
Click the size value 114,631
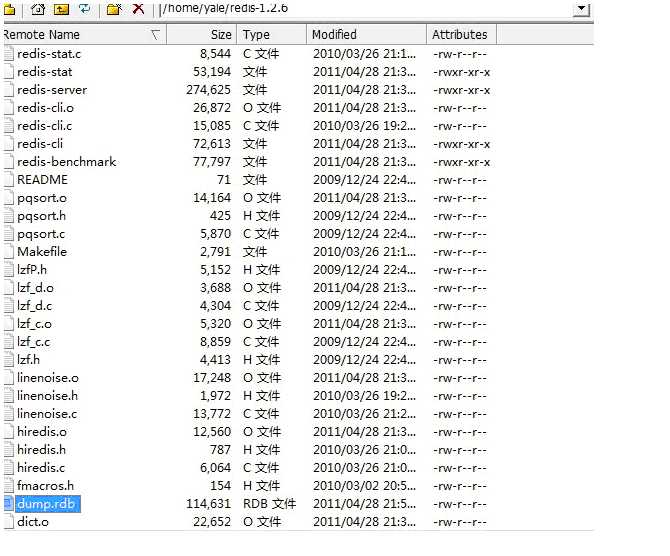[x=208, y=504]
